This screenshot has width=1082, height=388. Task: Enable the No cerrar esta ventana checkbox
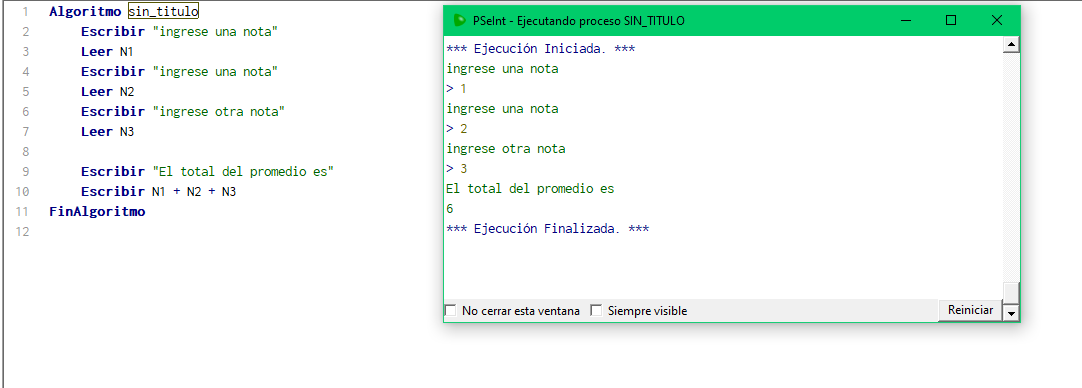[451, 311]
